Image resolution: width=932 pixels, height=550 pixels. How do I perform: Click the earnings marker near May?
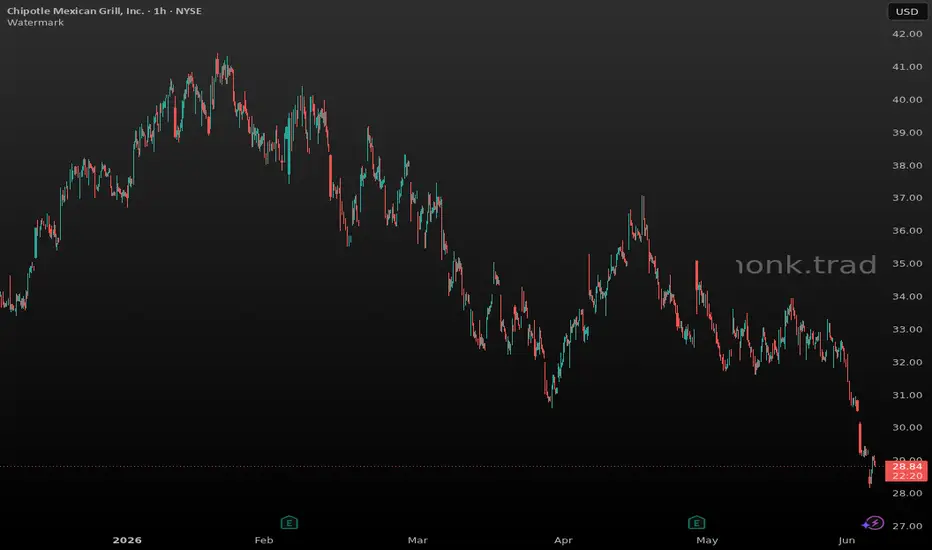pyautogui.click(x=696, y=523)
